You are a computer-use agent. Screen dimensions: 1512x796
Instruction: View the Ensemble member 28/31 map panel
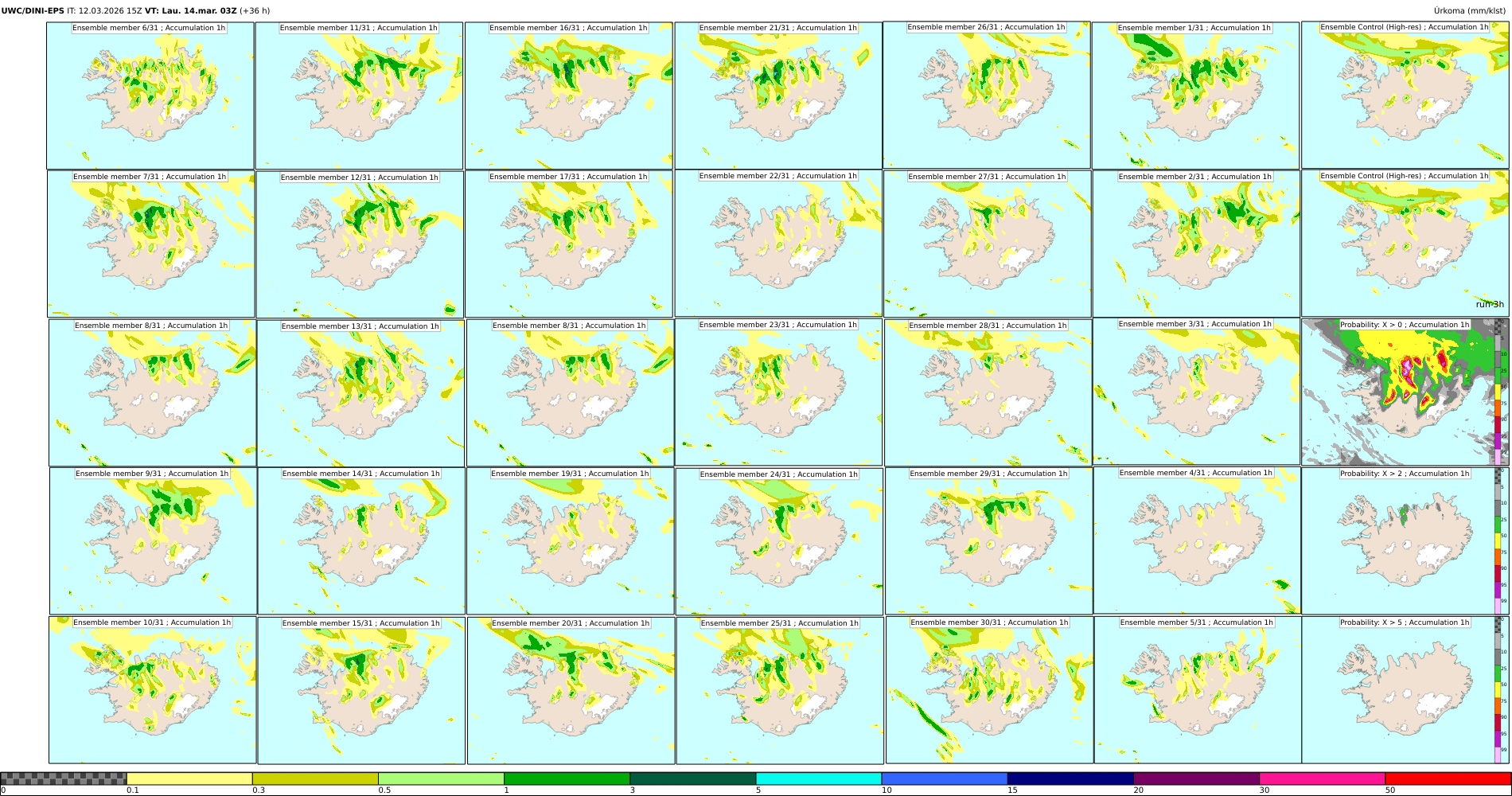988,393
